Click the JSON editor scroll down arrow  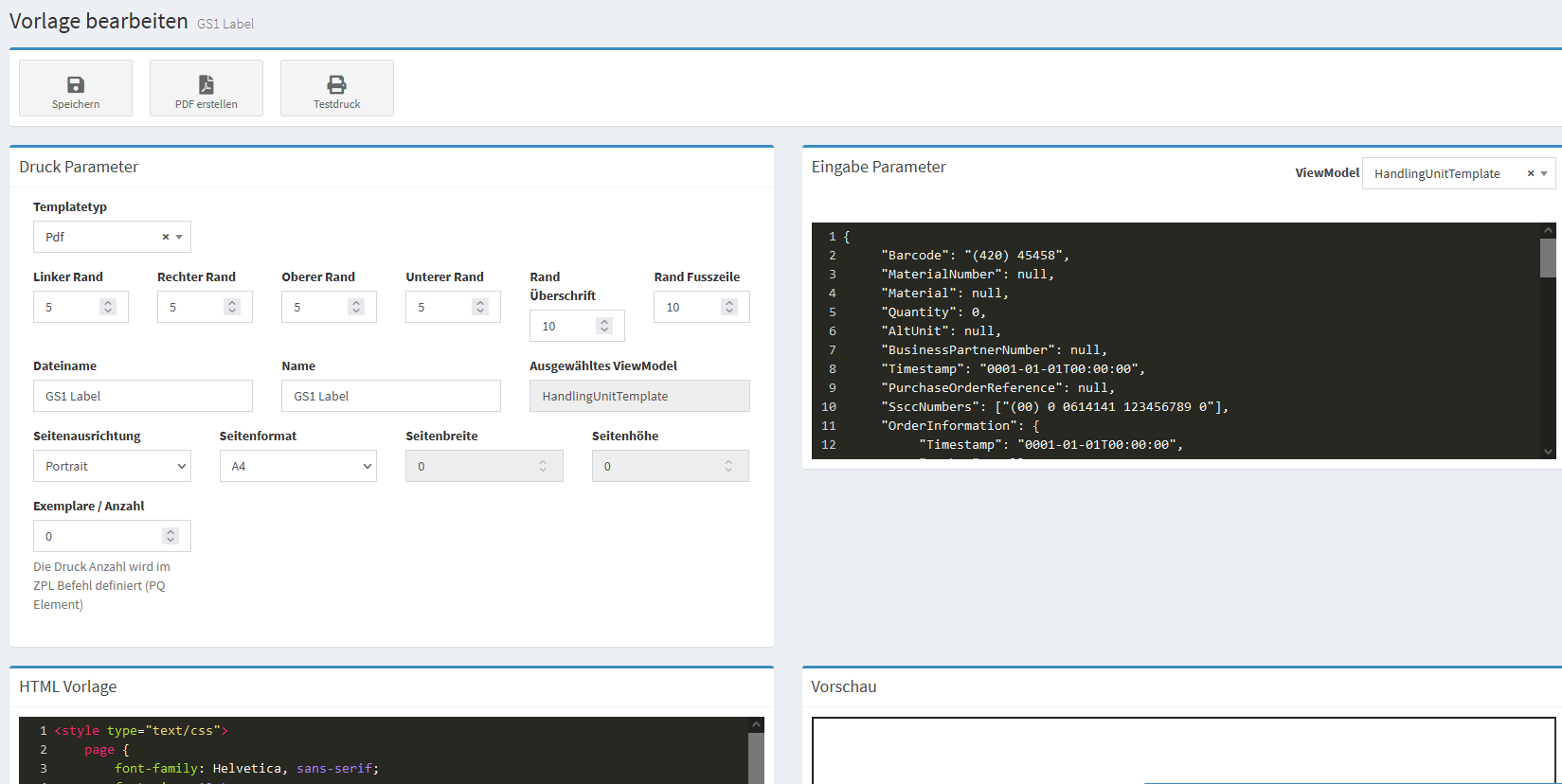pyautogui.click(x=1548, y=452)
